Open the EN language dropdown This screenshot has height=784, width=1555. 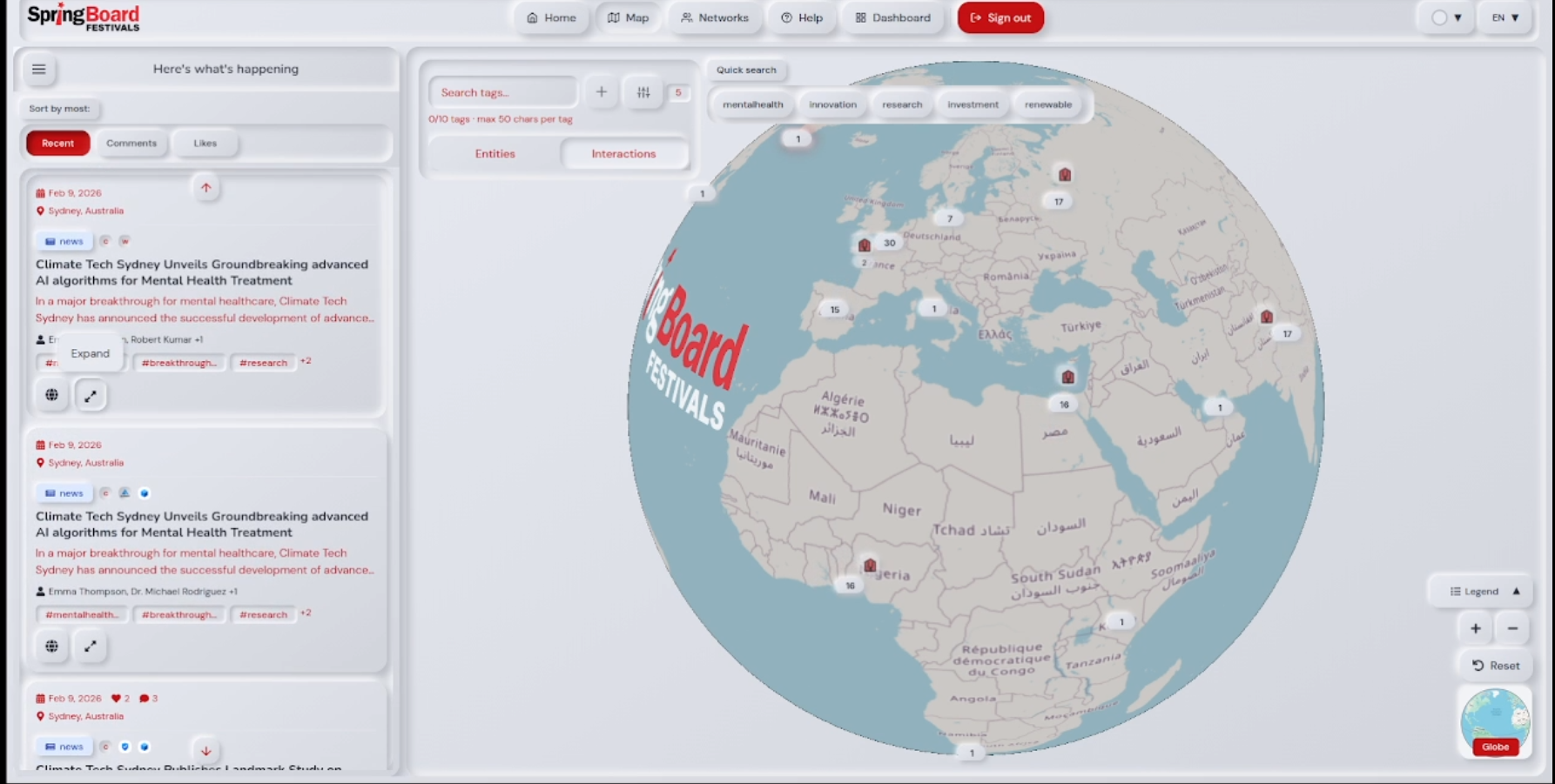[x=1505, y=17]
